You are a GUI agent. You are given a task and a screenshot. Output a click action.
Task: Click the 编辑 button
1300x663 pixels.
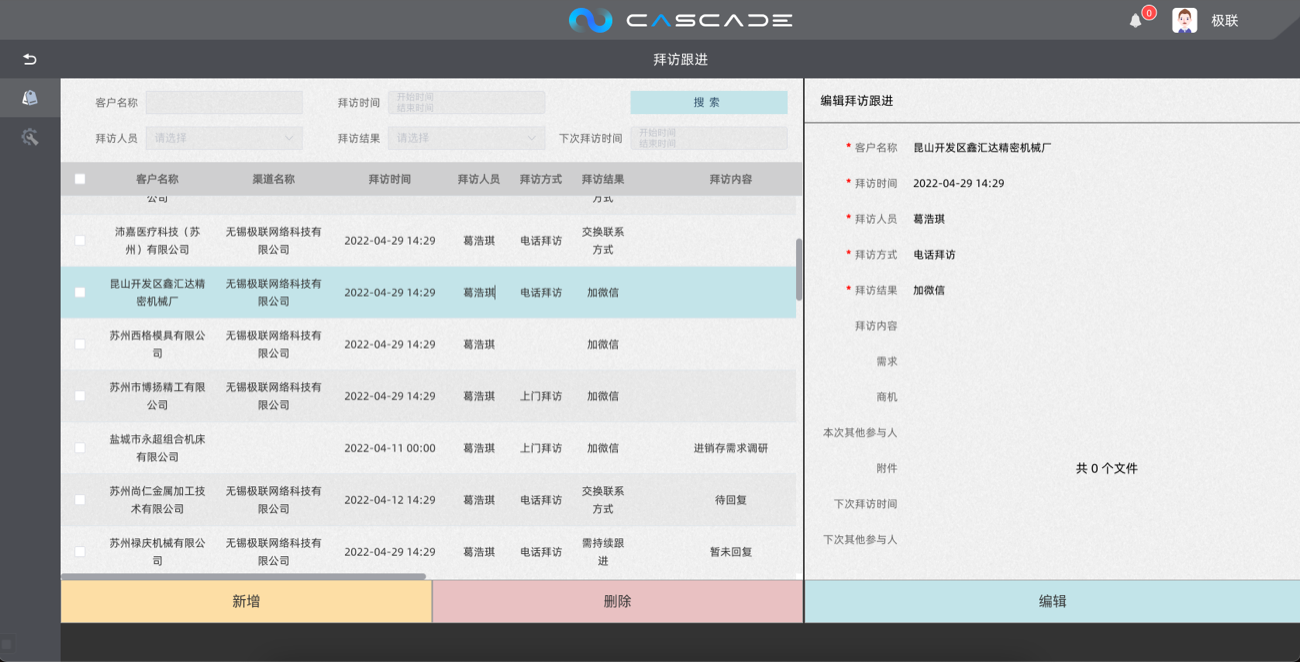coord(1052,601)
